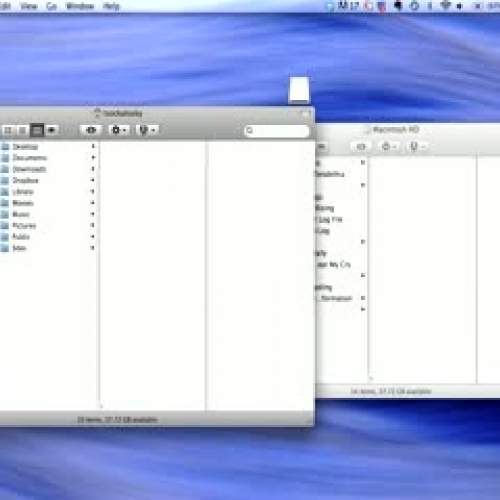Expand the Documents folder column arrow

click(93, 157)
